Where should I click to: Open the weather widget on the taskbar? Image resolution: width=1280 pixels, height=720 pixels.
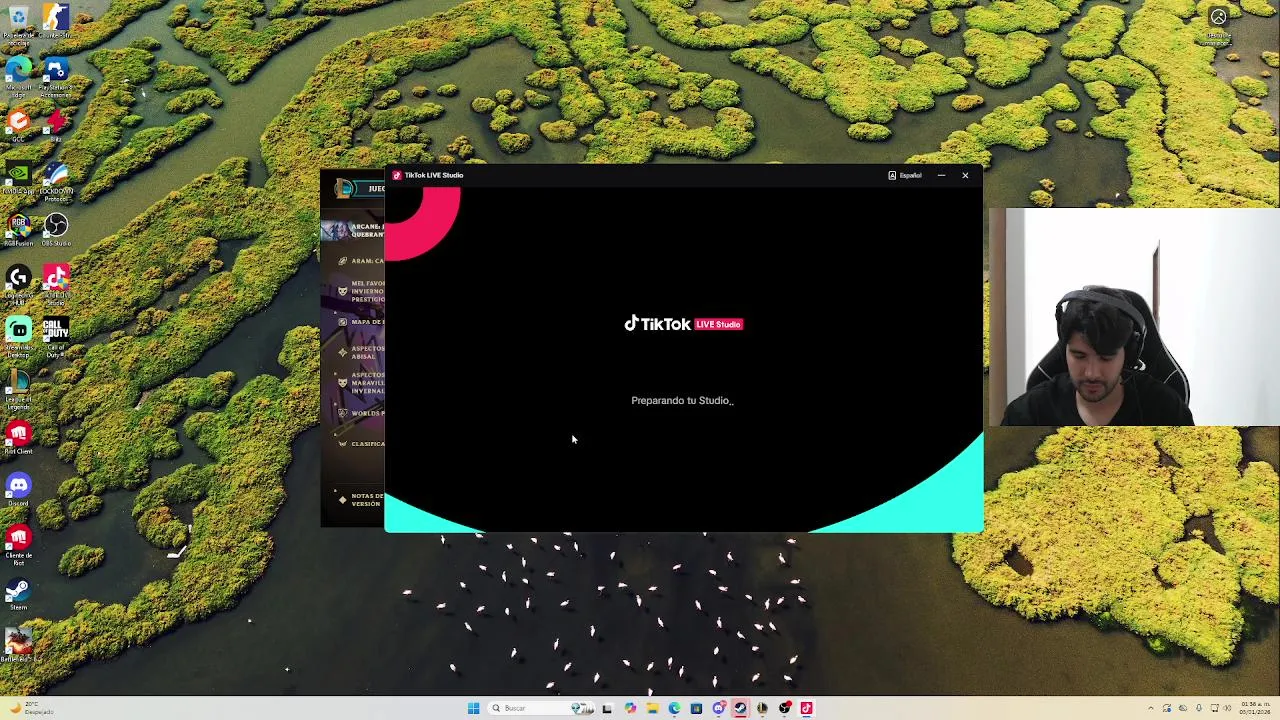[x=30, y=708]
